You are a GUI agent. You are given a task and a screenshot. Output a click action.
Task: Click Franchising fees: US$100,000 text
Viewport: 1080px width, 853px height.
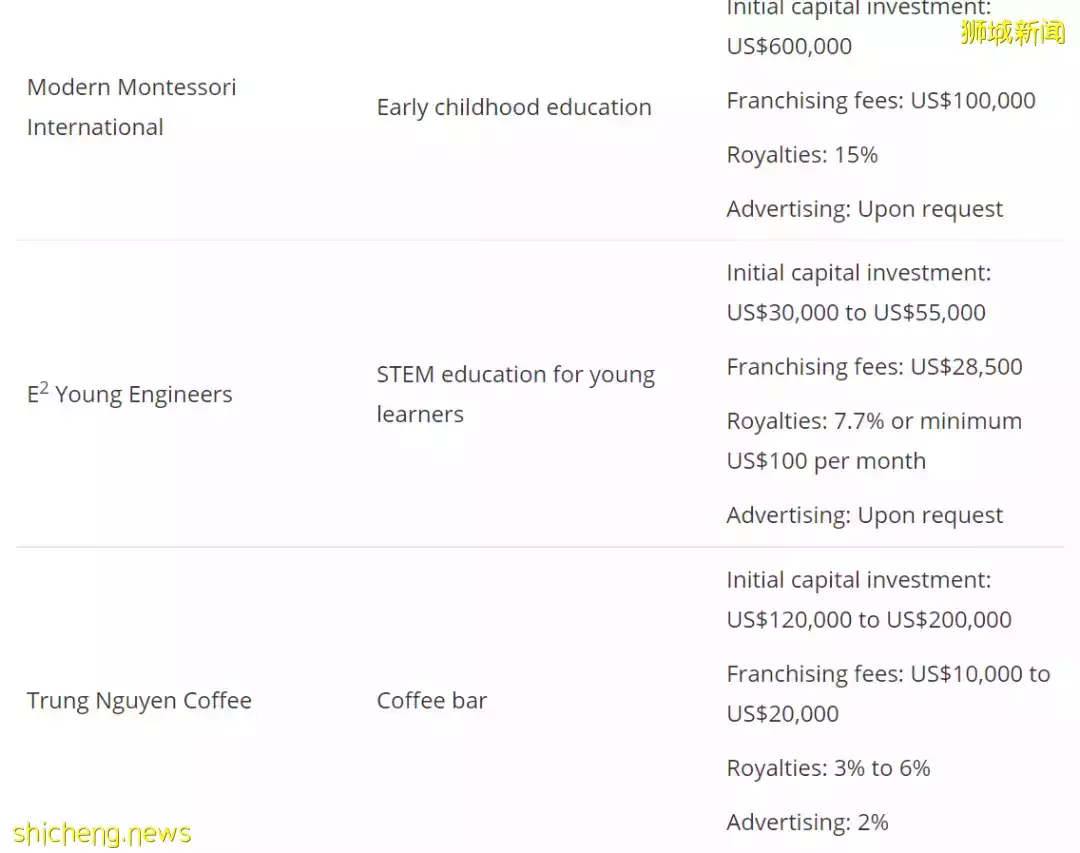tap(881, 101)
